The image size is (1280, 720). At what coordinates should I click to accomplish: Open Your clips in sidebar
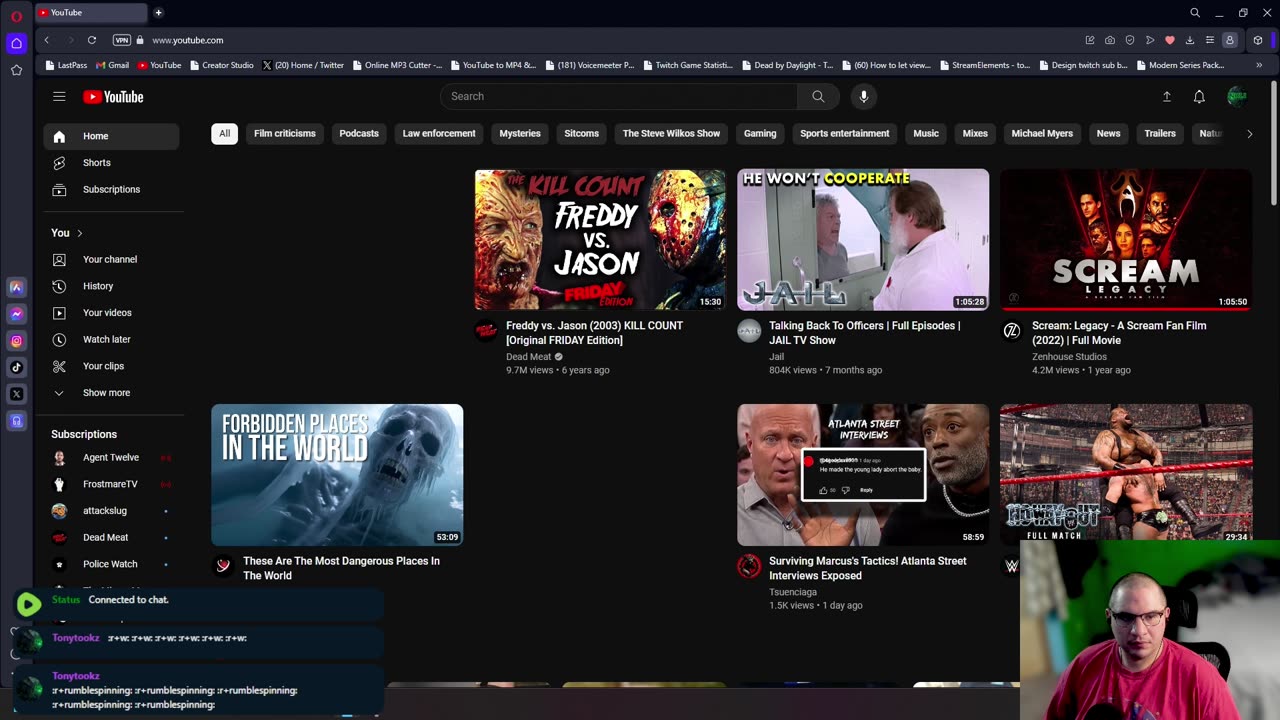tap(112, 366)
